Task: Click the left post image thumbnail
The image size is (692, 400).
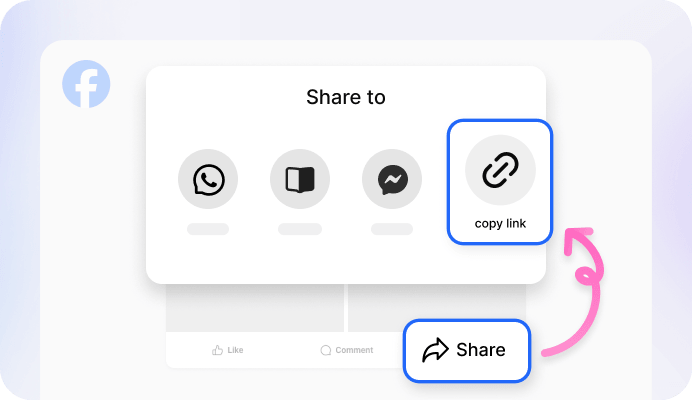Action: (x=255, y=307)
